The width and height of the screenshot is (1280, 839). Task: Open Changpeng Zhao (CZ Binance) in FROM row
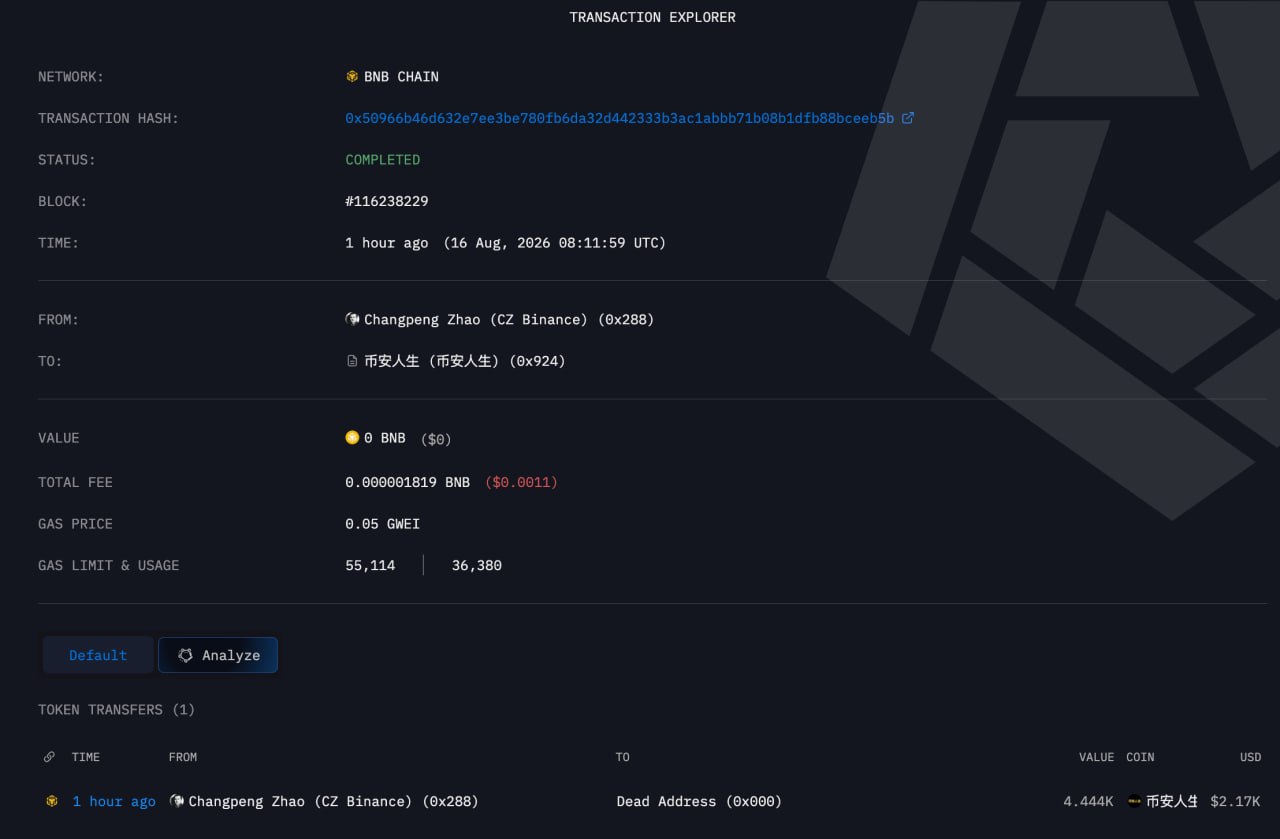(509, 319)
